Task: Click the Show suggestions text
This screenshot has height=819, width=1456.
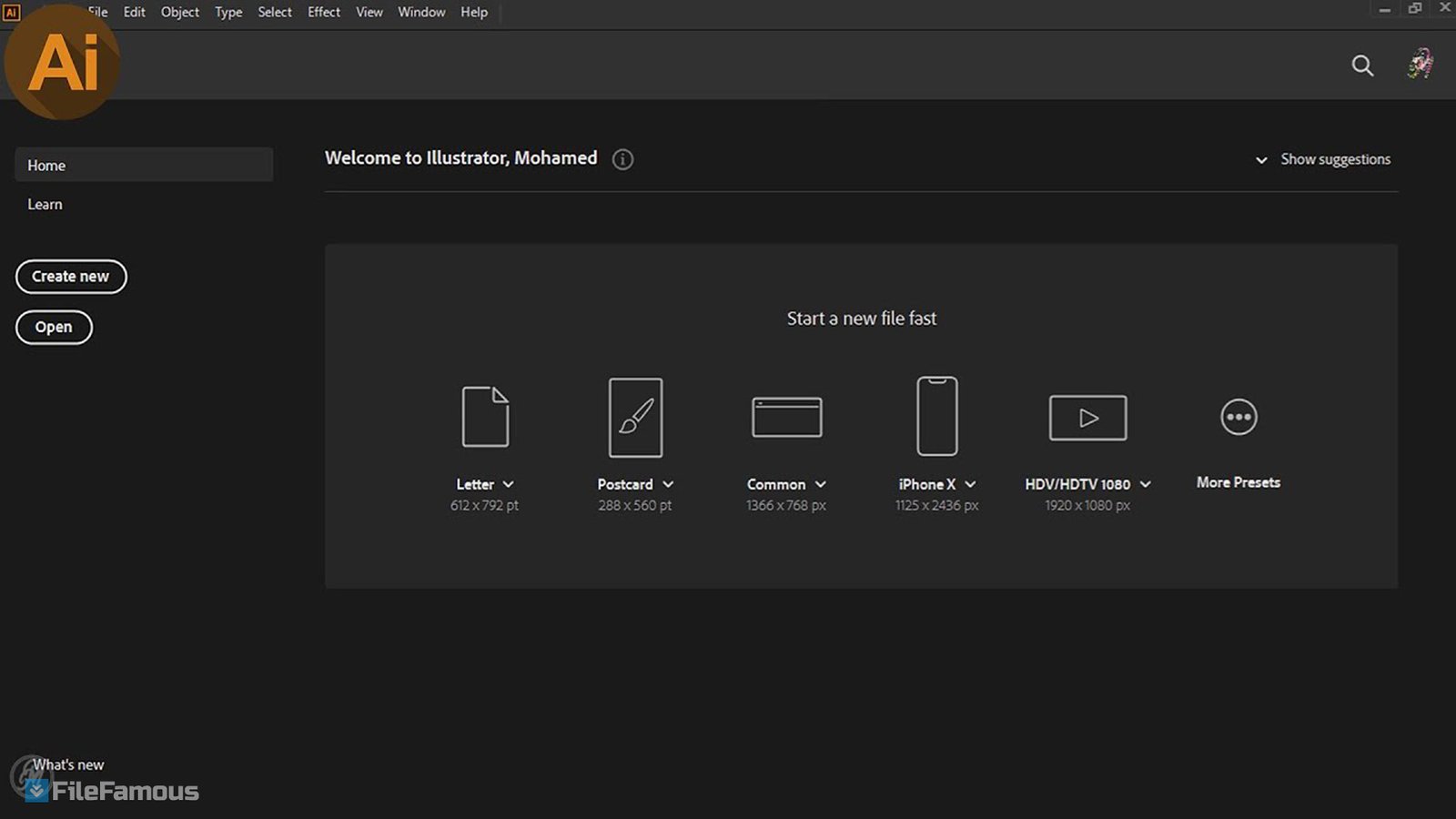Action: tap(1336, 159)
